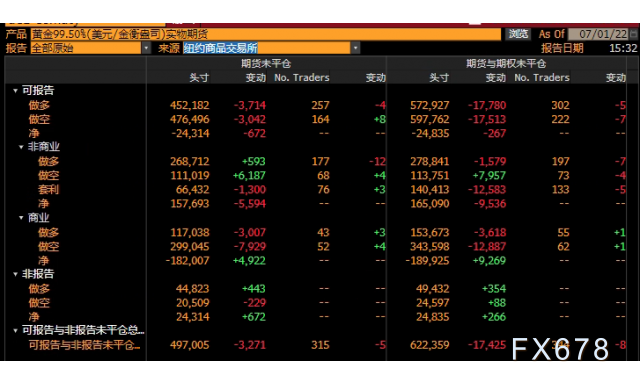This screenshot has height=385, width=640.
Task: Collapse the 可报告与非报告未平仓总 section
Action: tap(15, 331)
